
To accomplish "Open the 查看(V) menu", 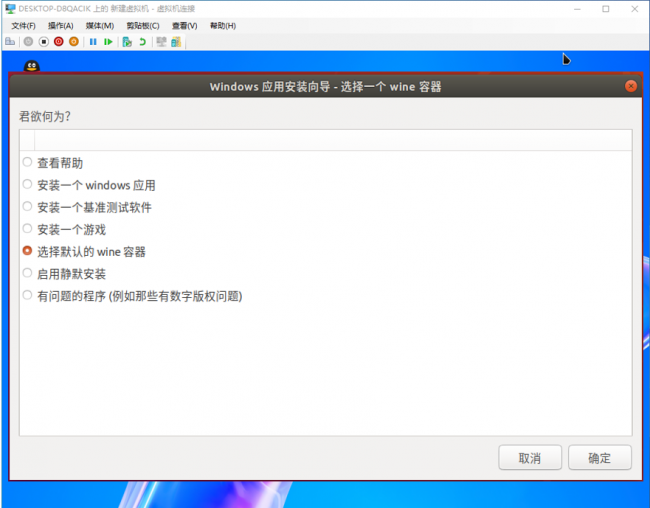I will [185, 26].
